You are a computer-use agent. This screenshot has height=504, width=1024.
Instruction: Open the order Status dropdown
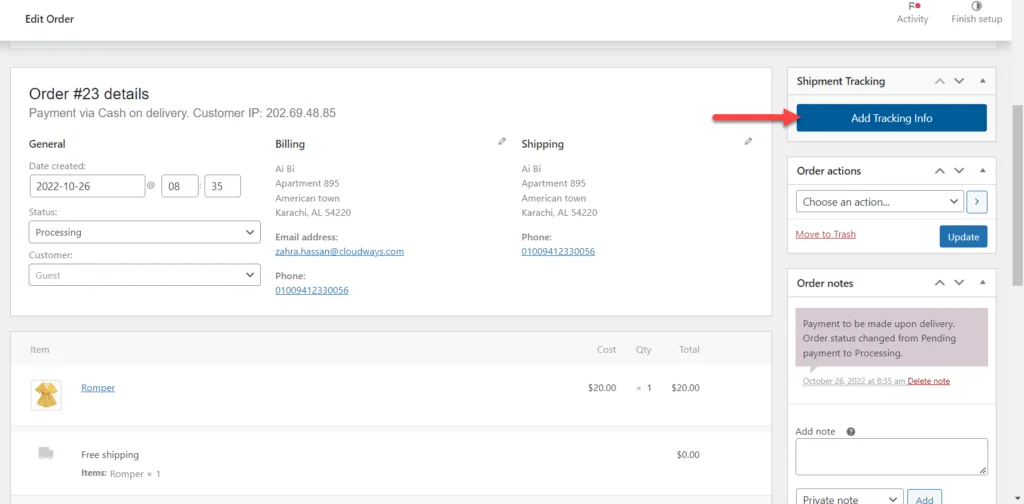(x=144, y=232)
